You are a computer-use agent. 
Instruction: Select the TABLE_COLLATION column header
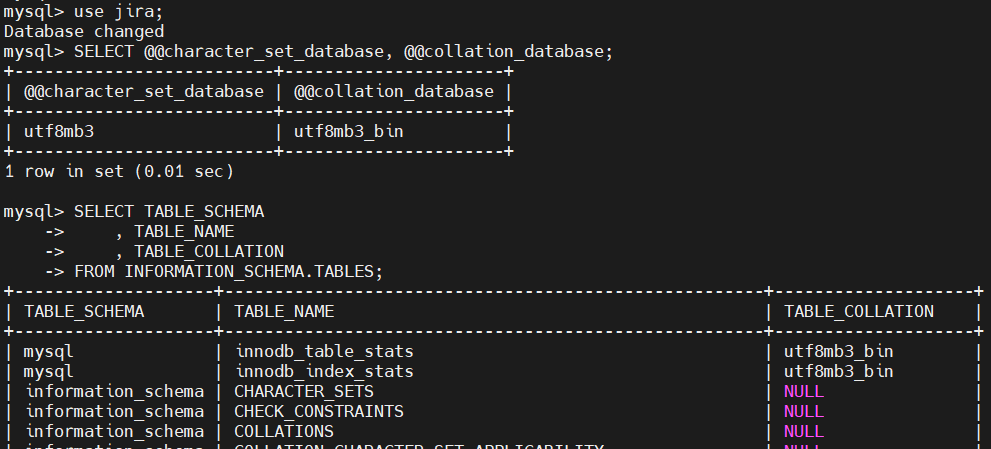pyautogui.click(x=859, y=312)
